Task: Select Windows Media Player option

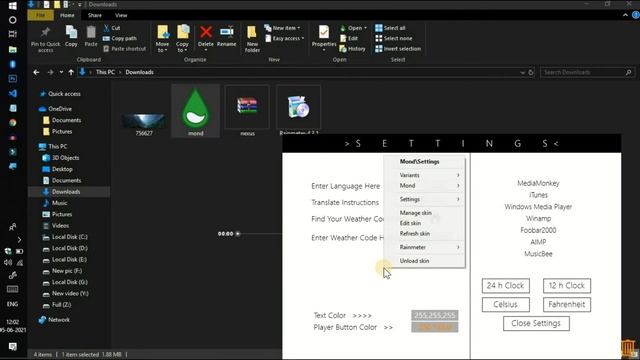Action: (x=538, y=207)
